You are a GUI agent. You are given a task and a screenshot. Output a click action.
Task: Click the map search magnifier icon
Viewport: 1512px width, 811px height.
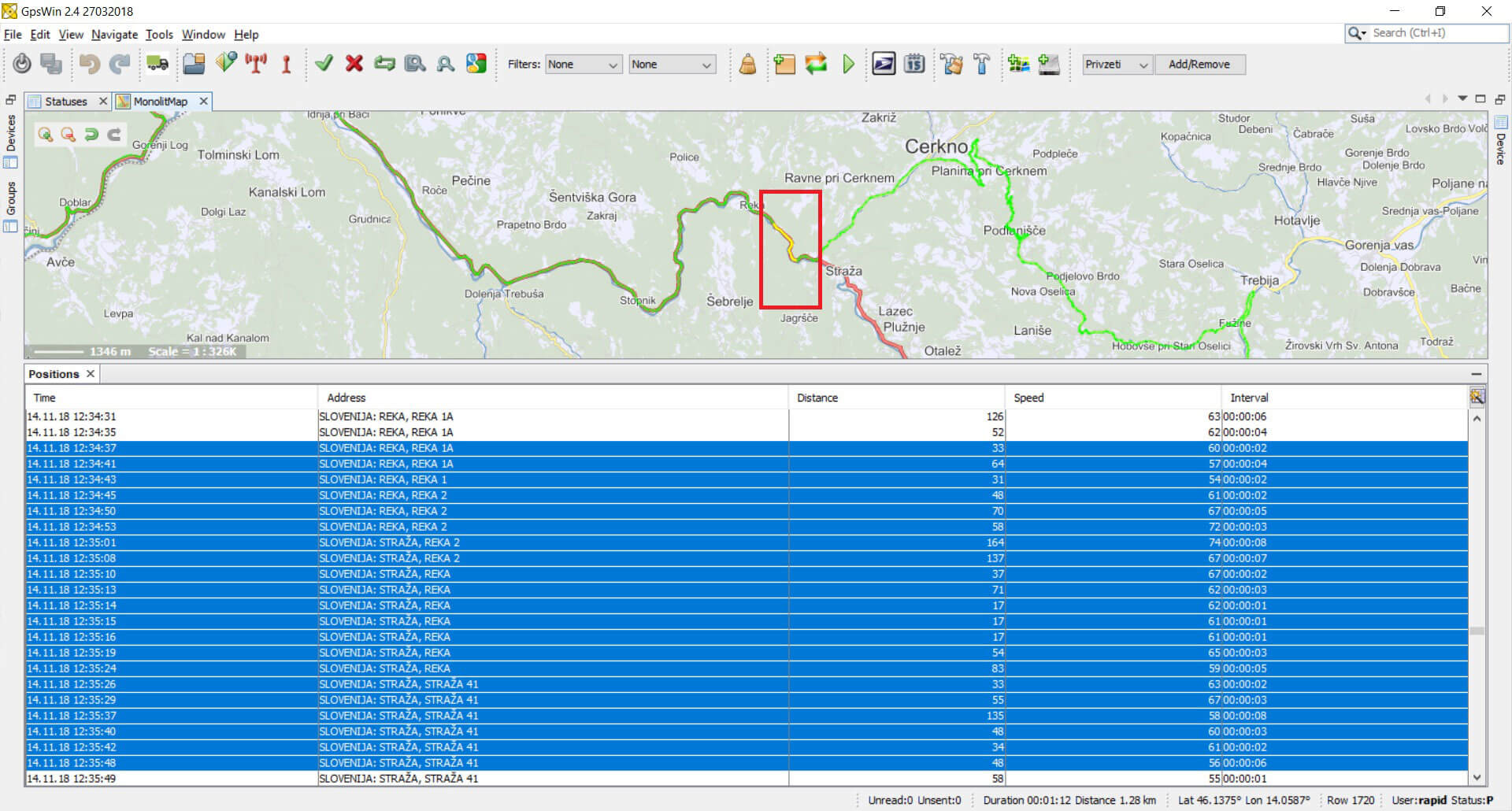tap(415, 64)
